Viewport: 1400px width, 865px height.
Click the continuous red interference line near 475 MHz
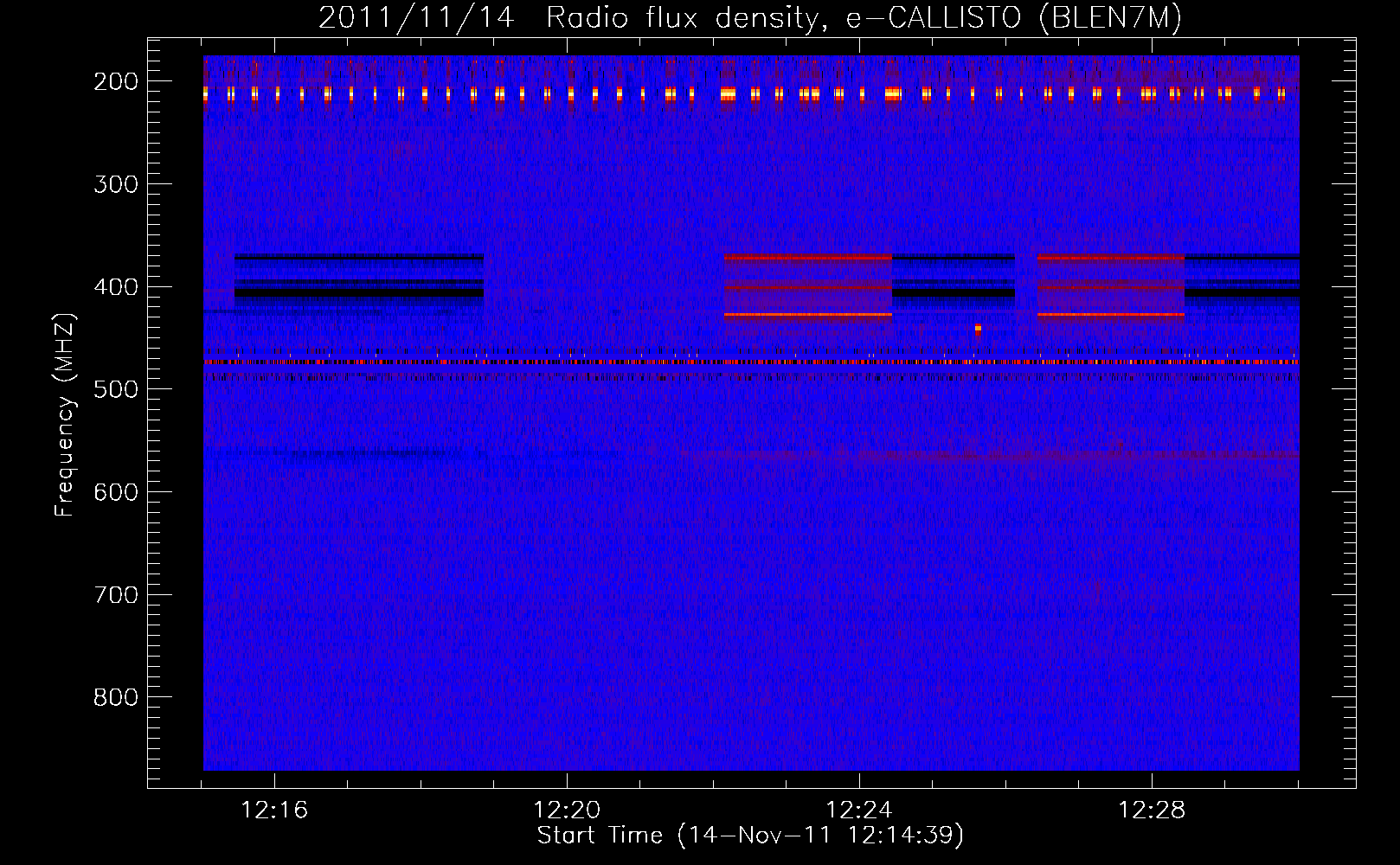[x=751, y=362]
